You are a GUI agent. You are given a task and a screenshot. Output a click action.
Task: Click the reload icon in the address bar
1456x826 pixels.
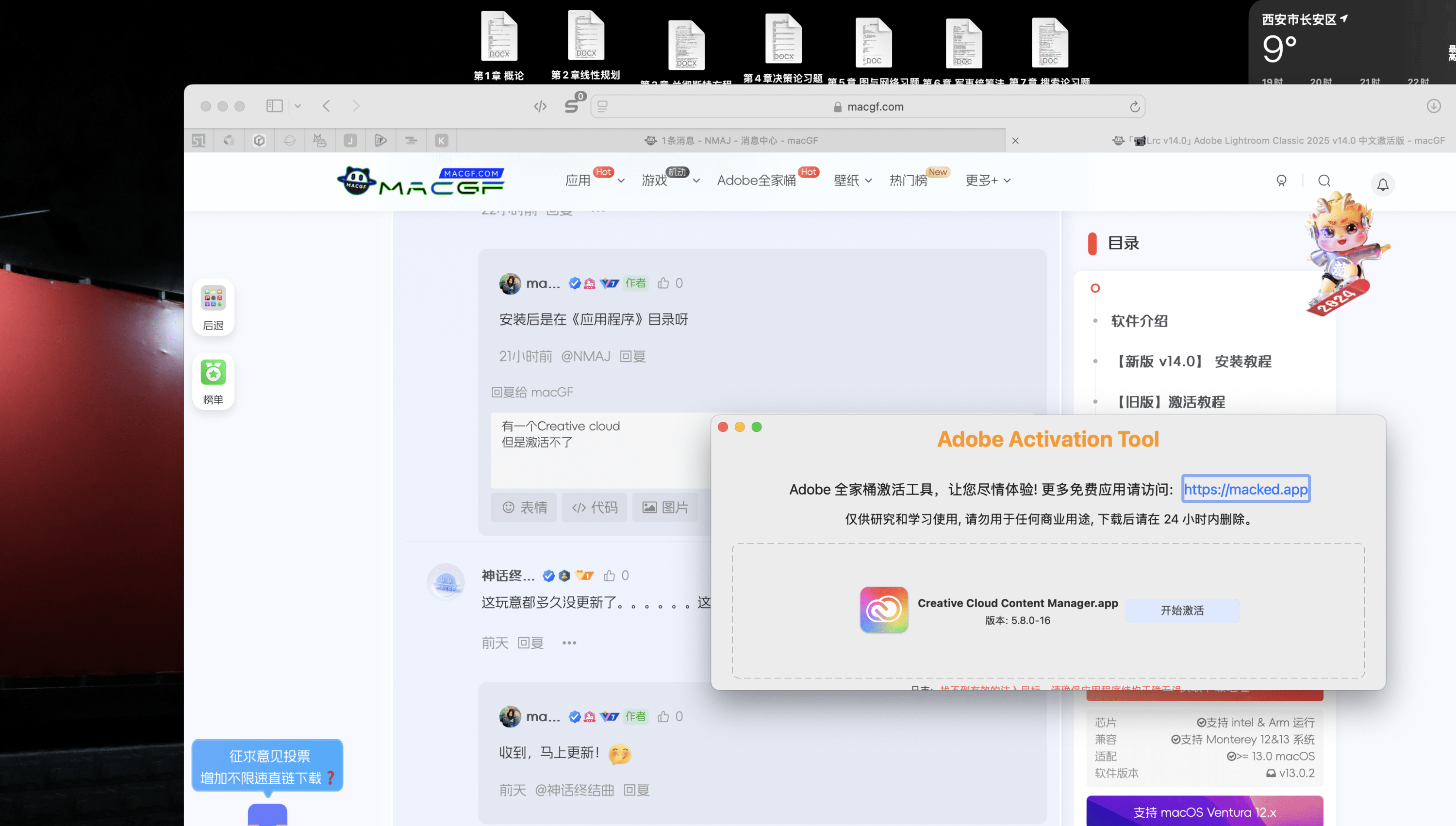click(1134, 106)
